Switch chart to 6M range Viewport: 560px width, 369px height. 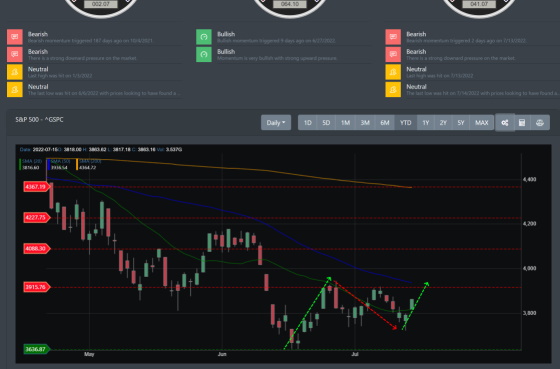(385, 123)
